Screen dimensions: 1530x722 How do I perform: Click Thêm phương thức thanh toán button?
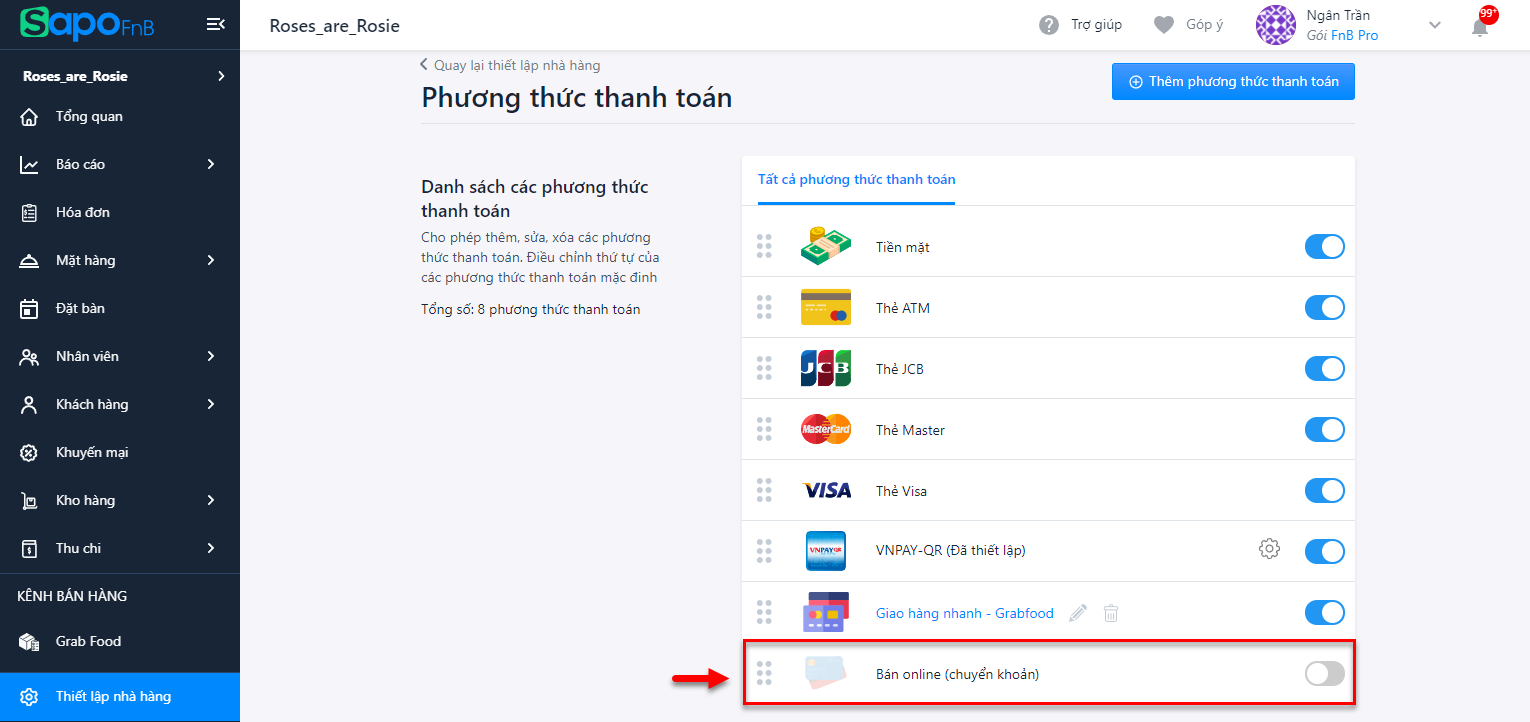click(1233, 82)
